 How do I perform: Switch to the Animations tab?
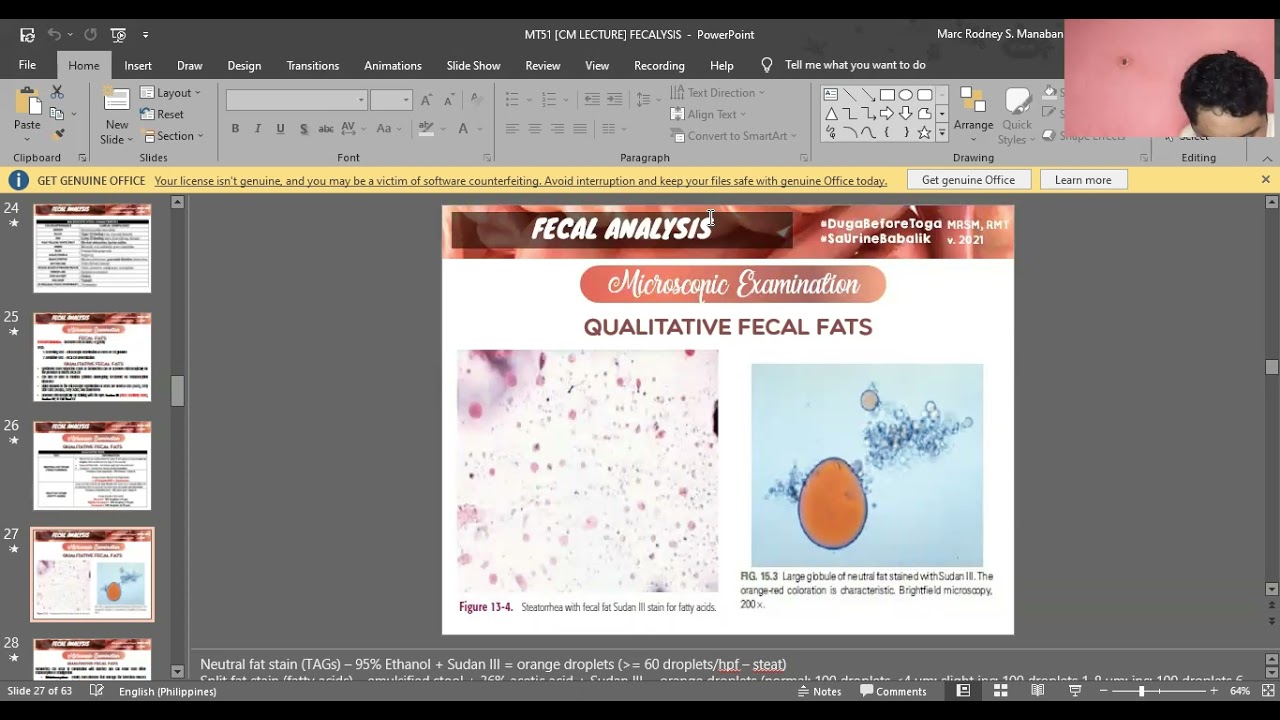click(x=393, y=65)
